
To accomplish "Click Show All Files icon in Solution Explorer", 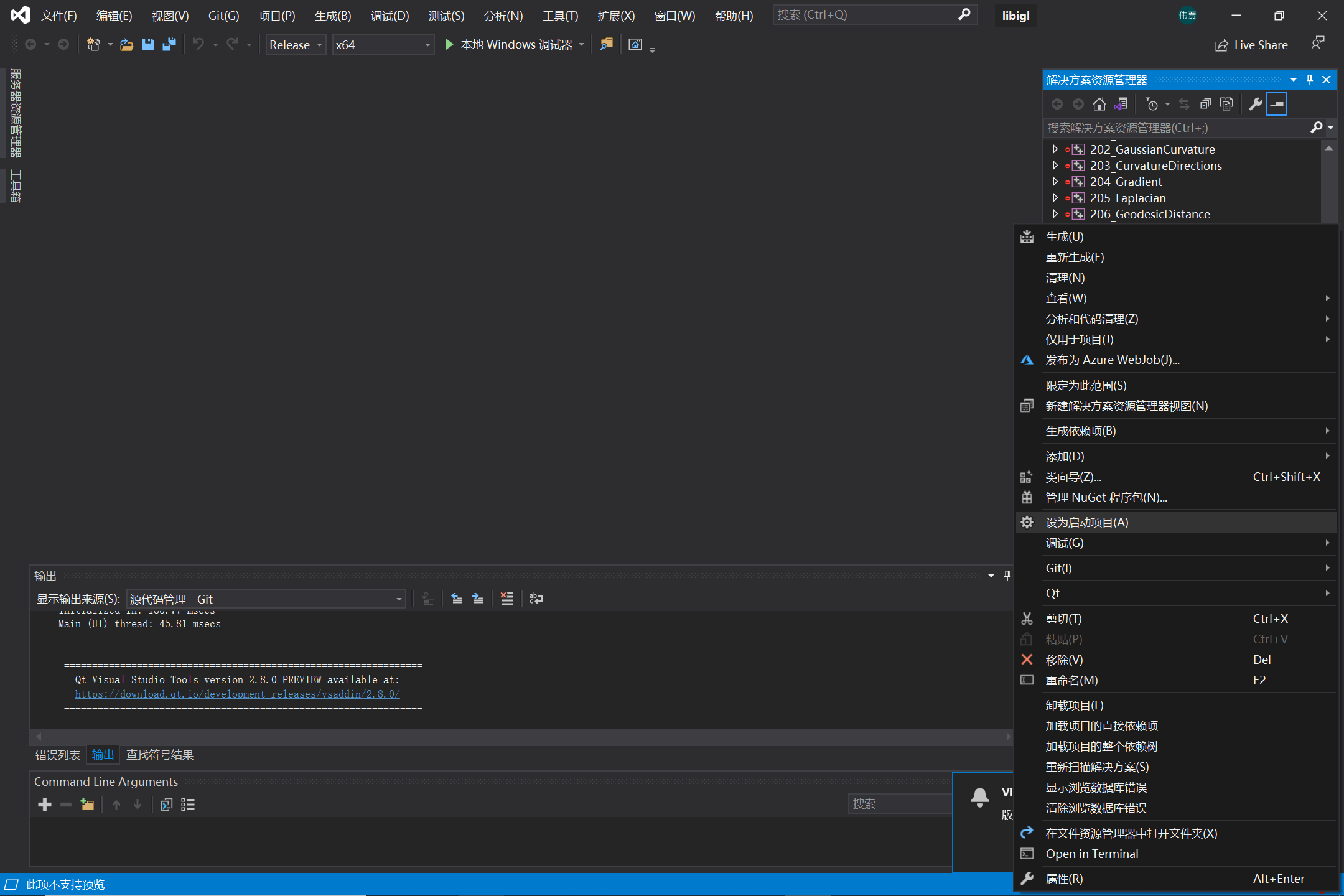I will (1226, 105).
